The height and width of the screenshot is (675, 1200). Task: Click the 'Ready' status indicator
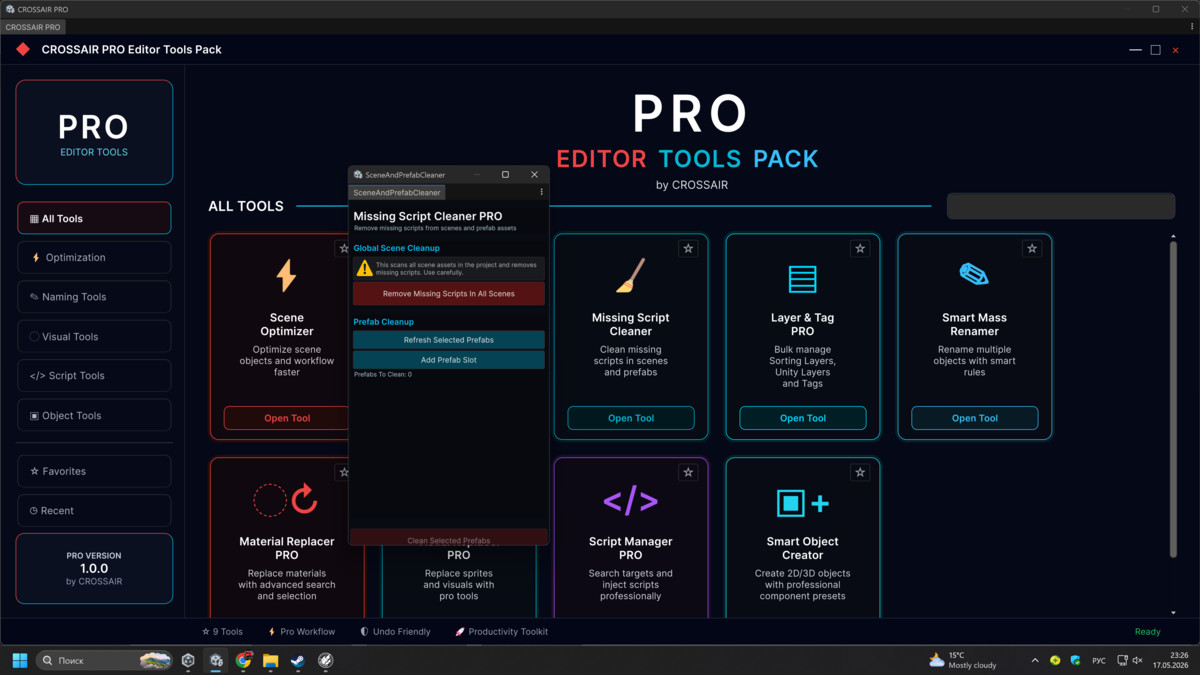pos(1148,632)
